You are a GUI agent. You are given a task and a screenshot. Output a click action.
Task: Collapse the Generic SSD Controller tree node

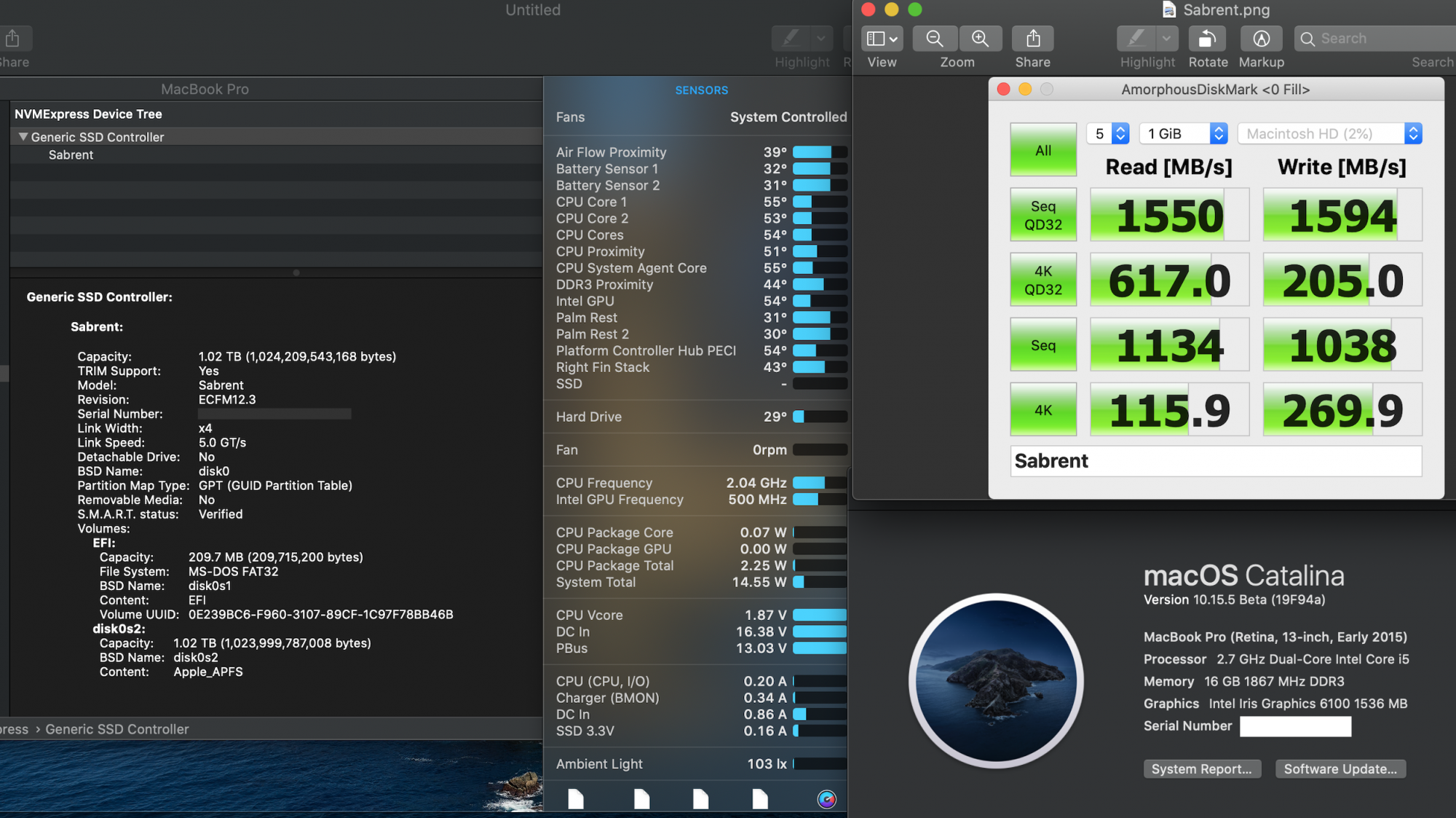[x=23, y=137]
